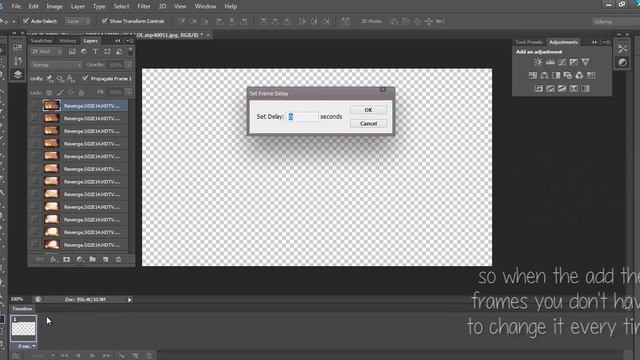
Task: Click the Set Delay input field
Action: tap(302, 117)
